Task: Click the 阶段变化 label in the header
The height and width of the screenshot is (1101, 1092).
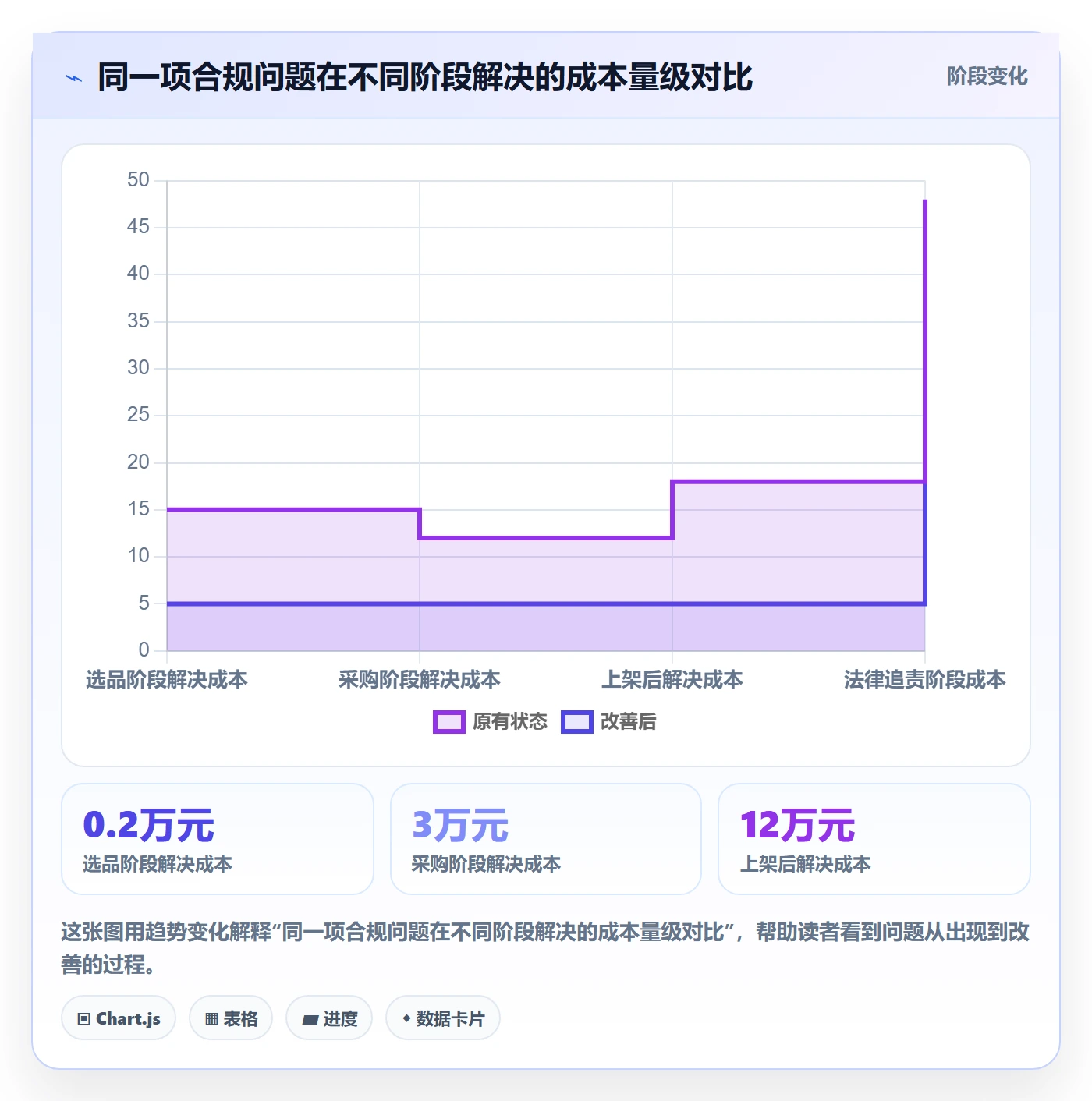Action: (x=987, y=76)
